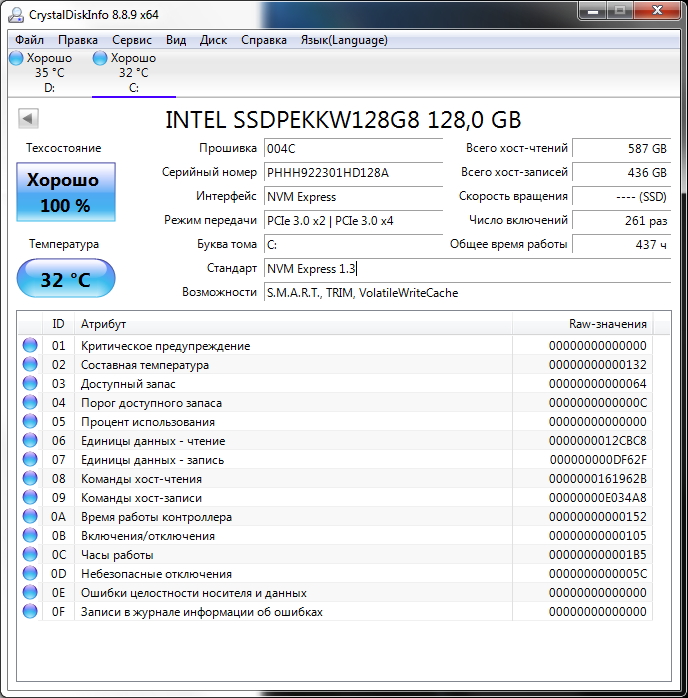Click status orb of attribute 06 row
Viewport: 688px width, 698px height.
(x=30, y=440)
